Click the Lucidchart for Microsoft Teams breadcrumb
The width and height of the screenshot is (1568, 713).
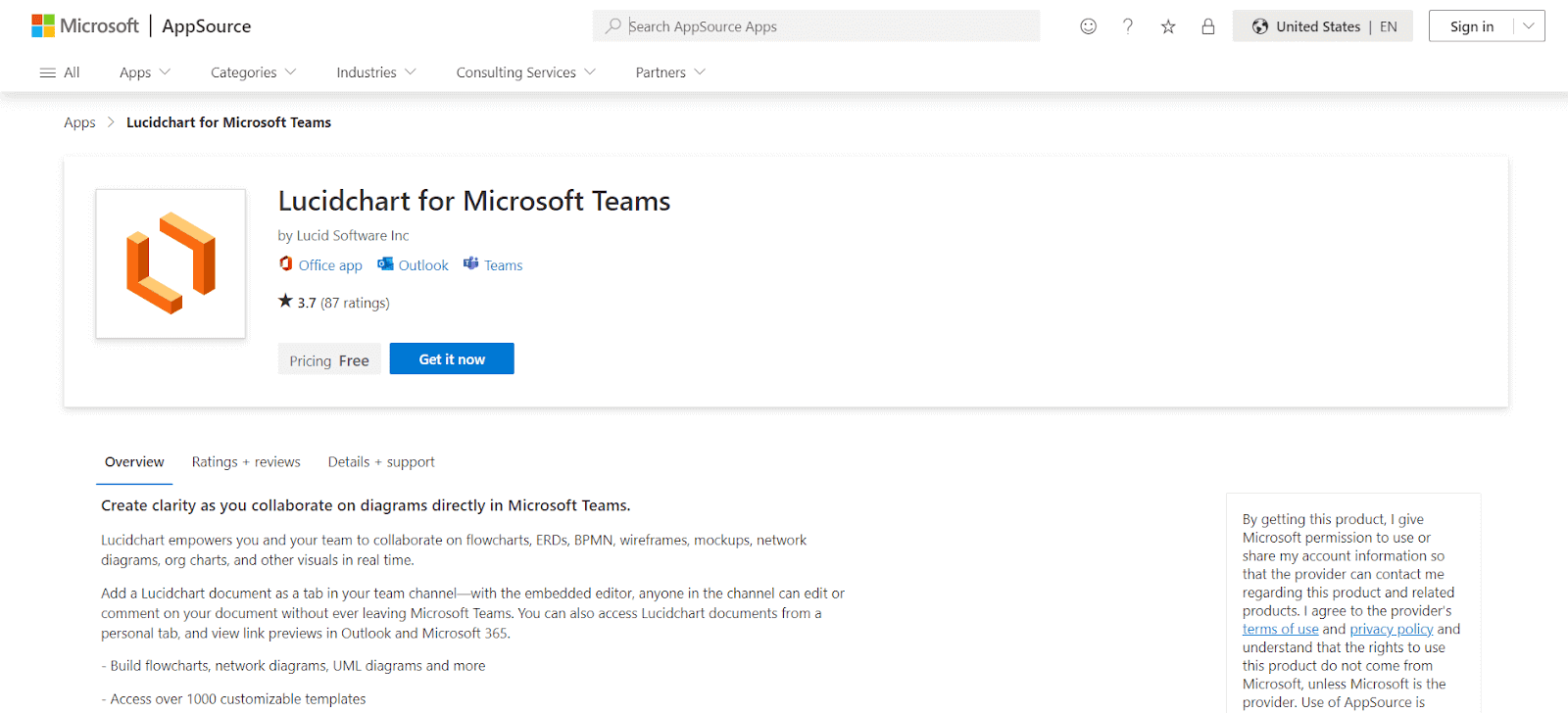click(x=228, y=122)
